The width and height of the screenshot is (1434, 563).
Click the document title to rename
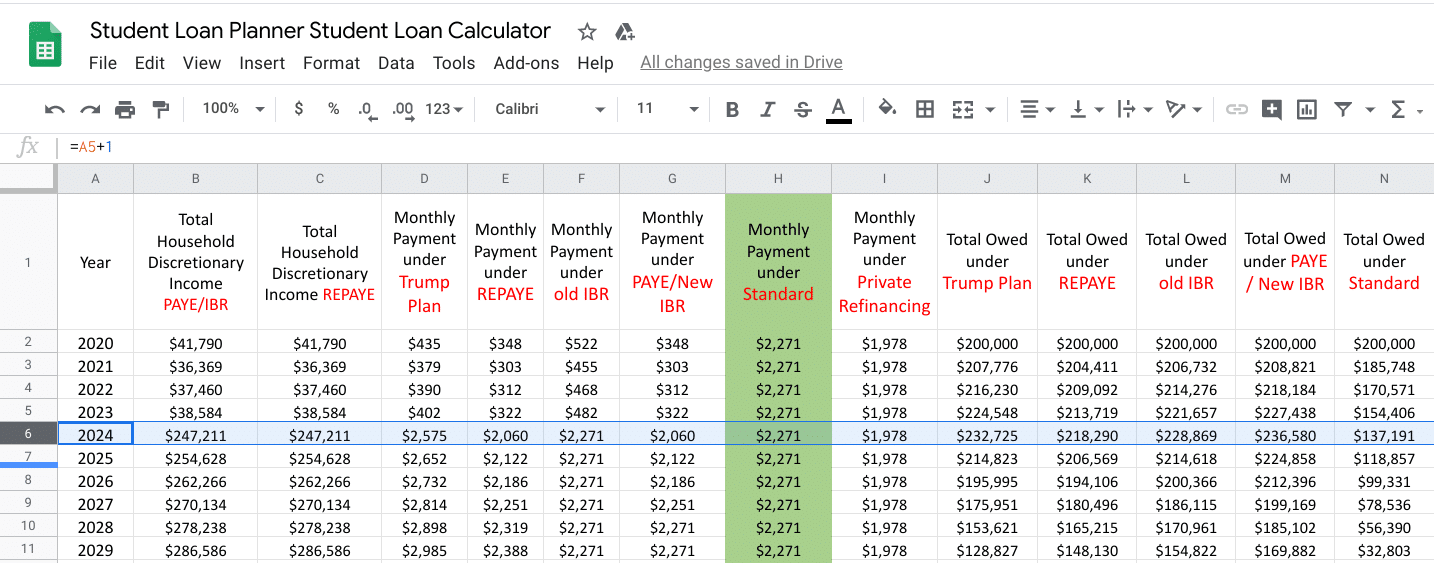pyautogui.click(x=320, y=31)
